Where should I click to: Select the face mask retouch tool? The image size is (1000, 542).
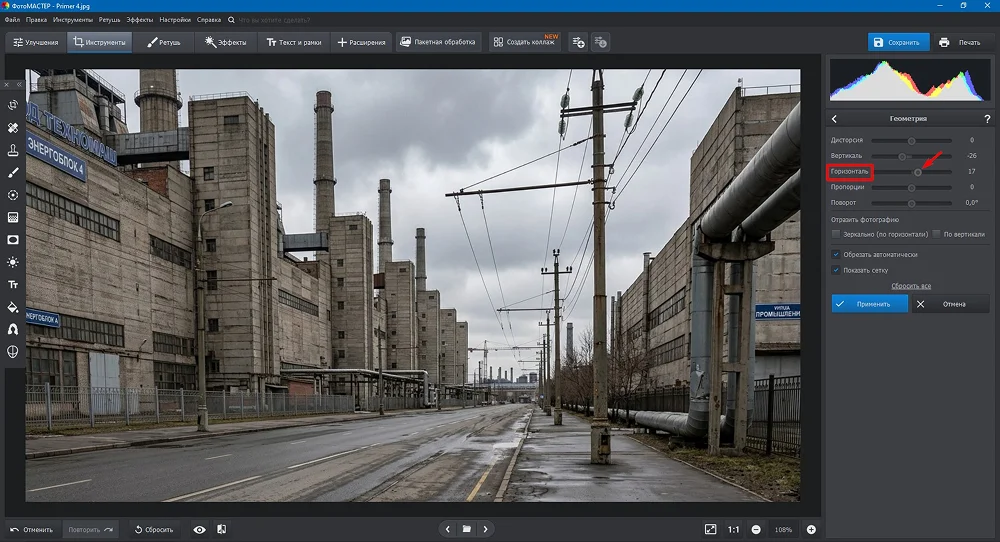point(13,351)
